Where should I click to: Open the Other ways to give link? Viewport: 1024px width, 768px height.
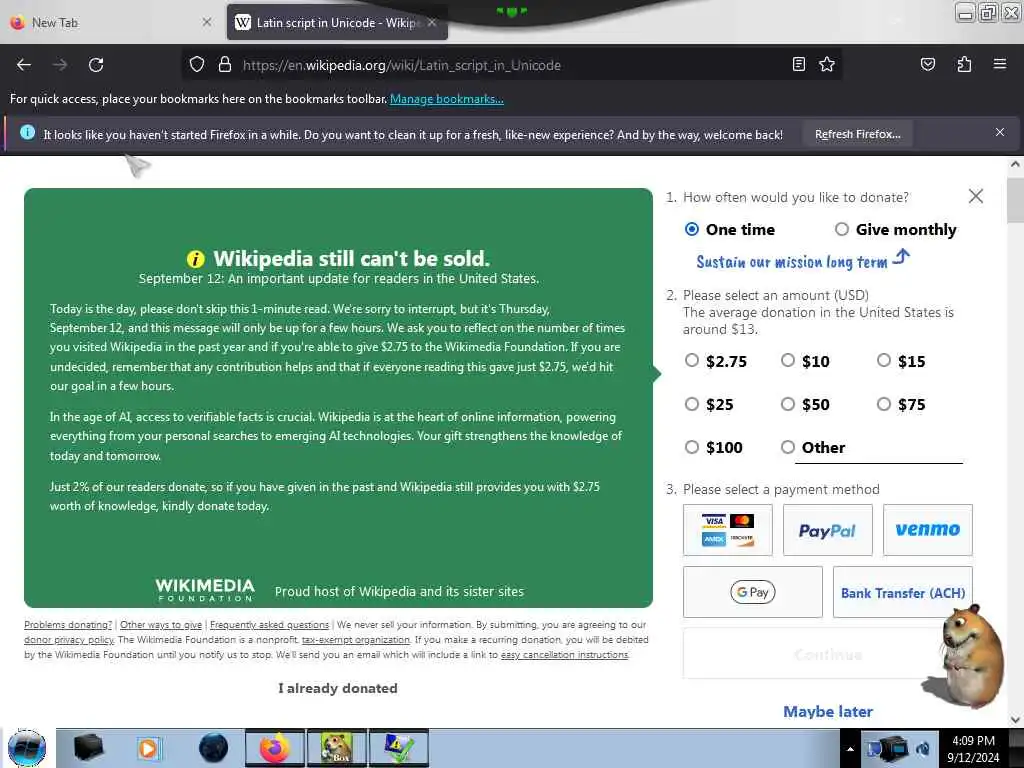(x=161, y=625)
